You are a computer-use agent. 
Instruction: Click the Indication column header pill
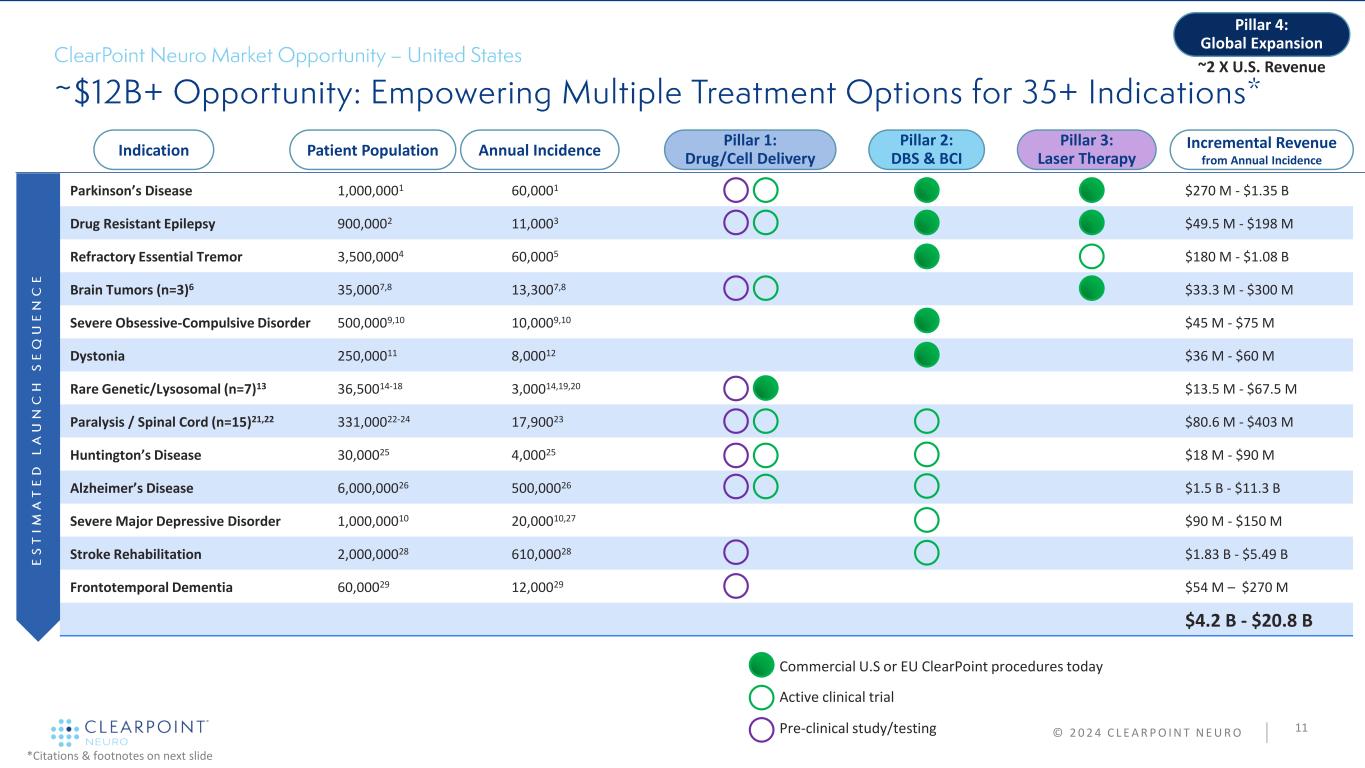(x=154, y=150)
